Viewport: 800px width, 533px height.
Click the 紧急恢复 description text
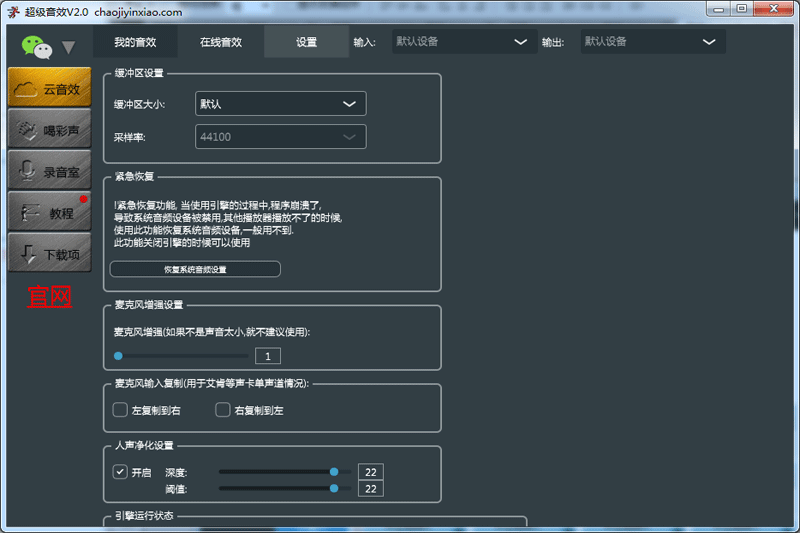tap(228, 224)
